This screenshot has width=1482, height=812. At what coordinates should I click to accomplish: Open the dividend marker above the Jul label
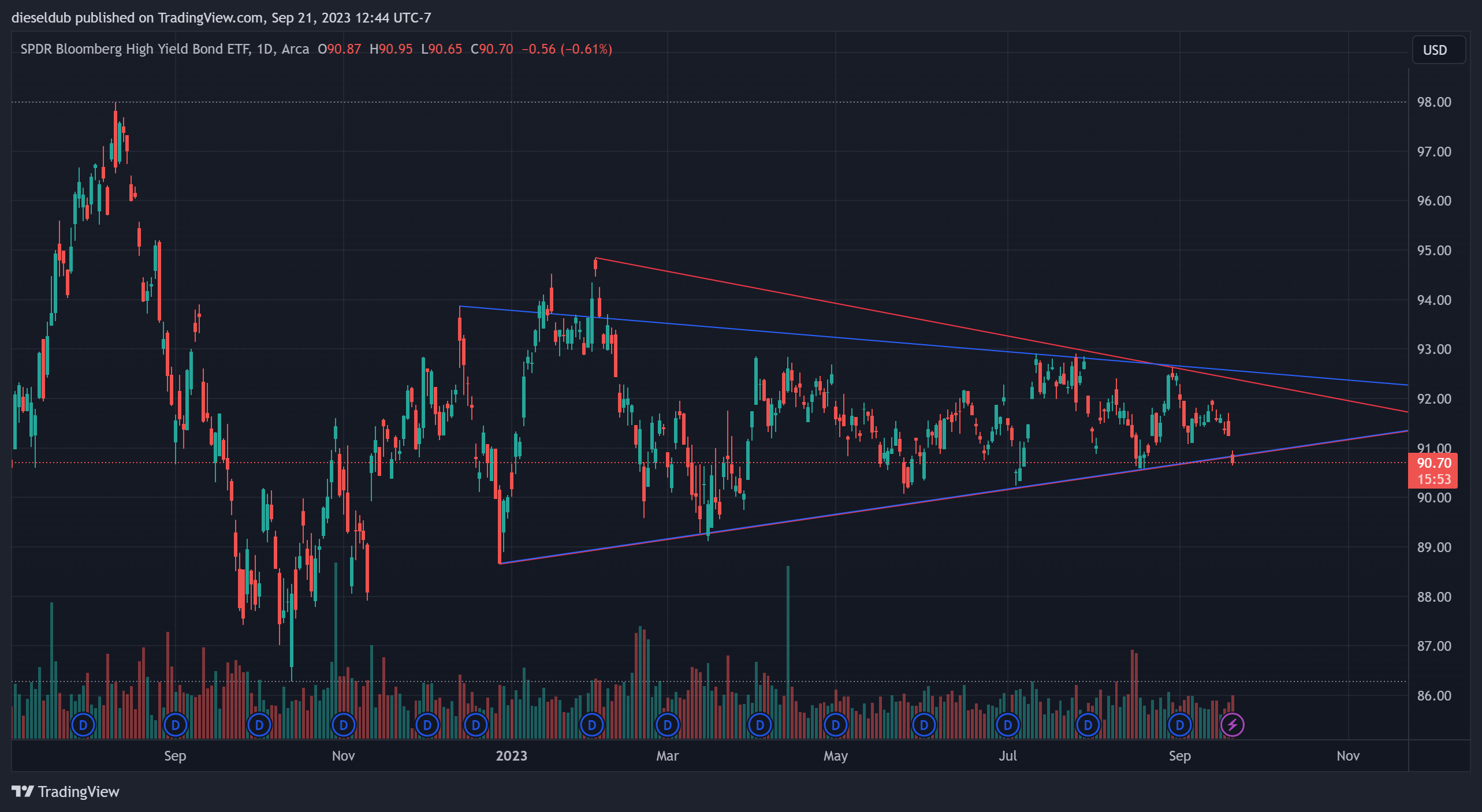coord(1008,725)
